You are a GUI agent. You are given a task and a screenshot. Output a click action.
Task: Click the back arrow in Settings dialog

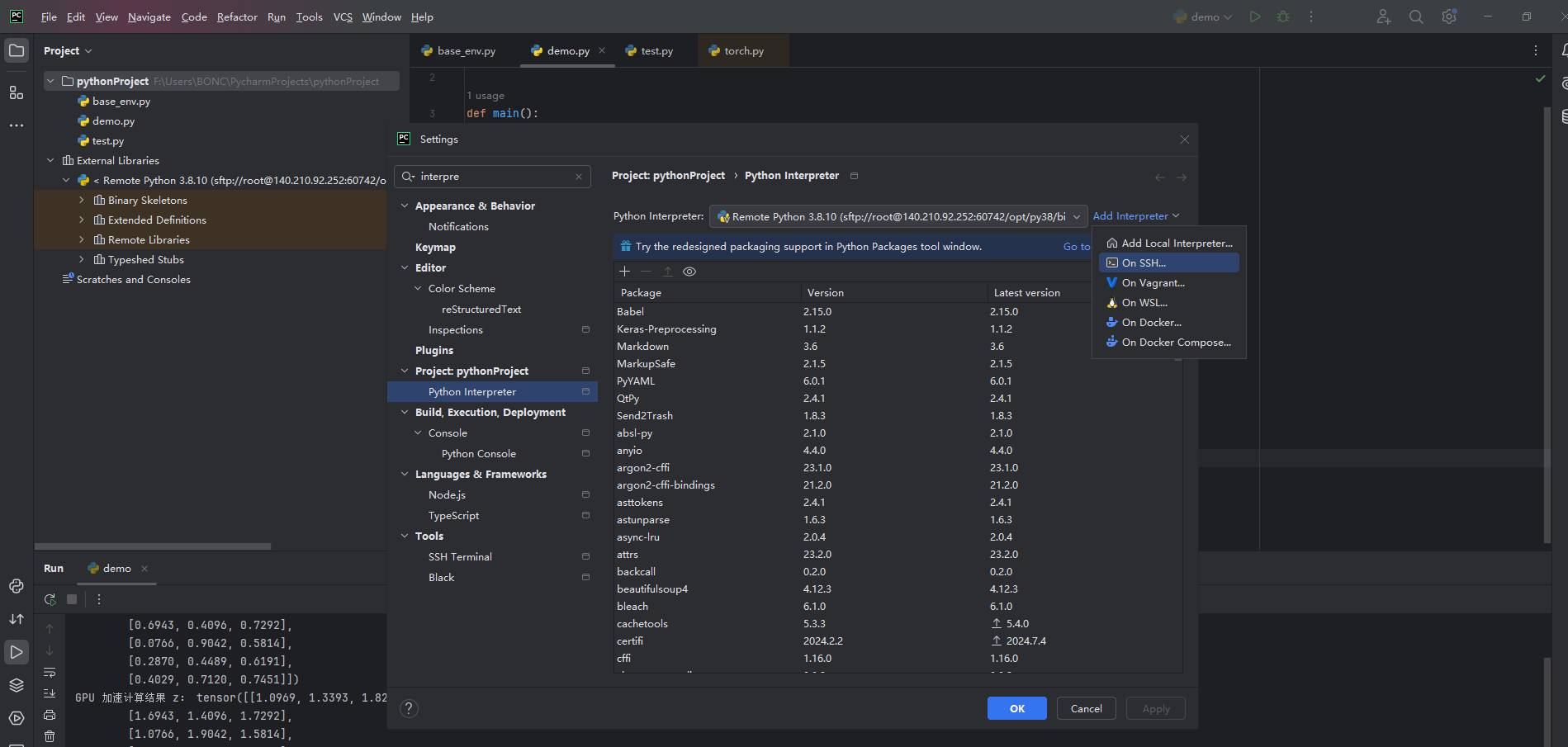(1160, 177)
